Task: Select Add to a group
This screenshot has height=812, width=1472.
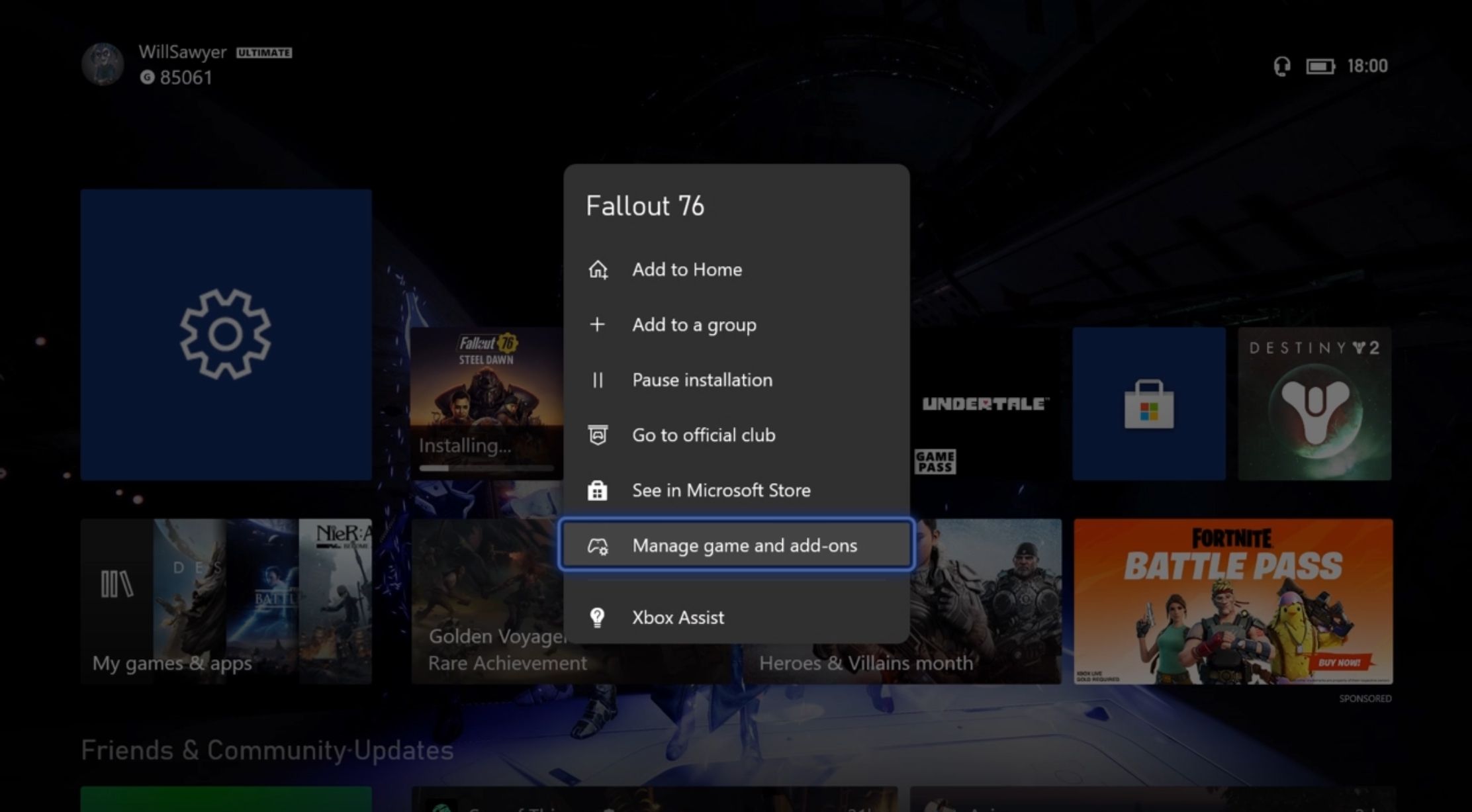Action: (737, 325)
